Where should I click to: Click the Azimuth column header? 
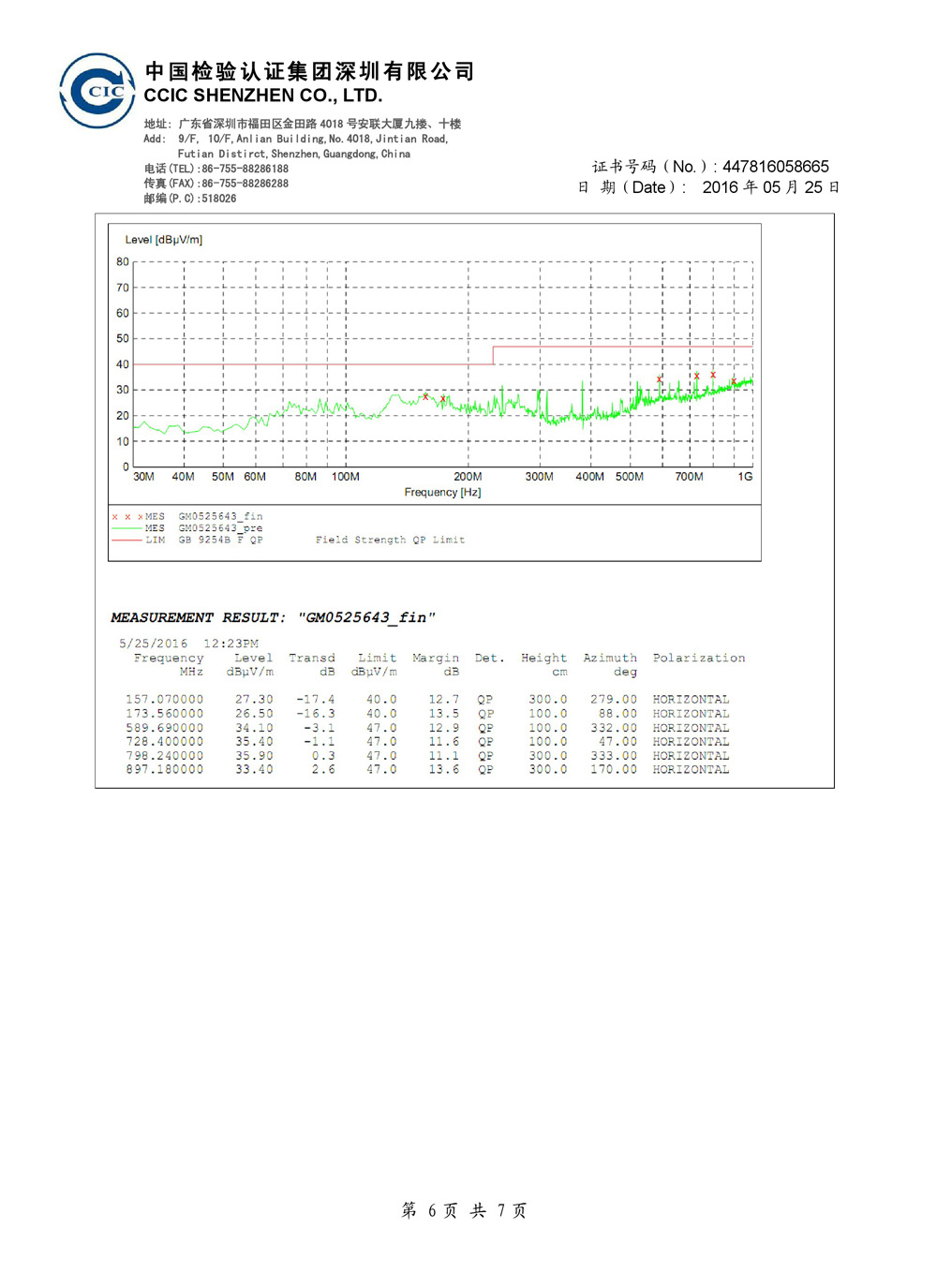pyautogui.click(x=610, y=659)
